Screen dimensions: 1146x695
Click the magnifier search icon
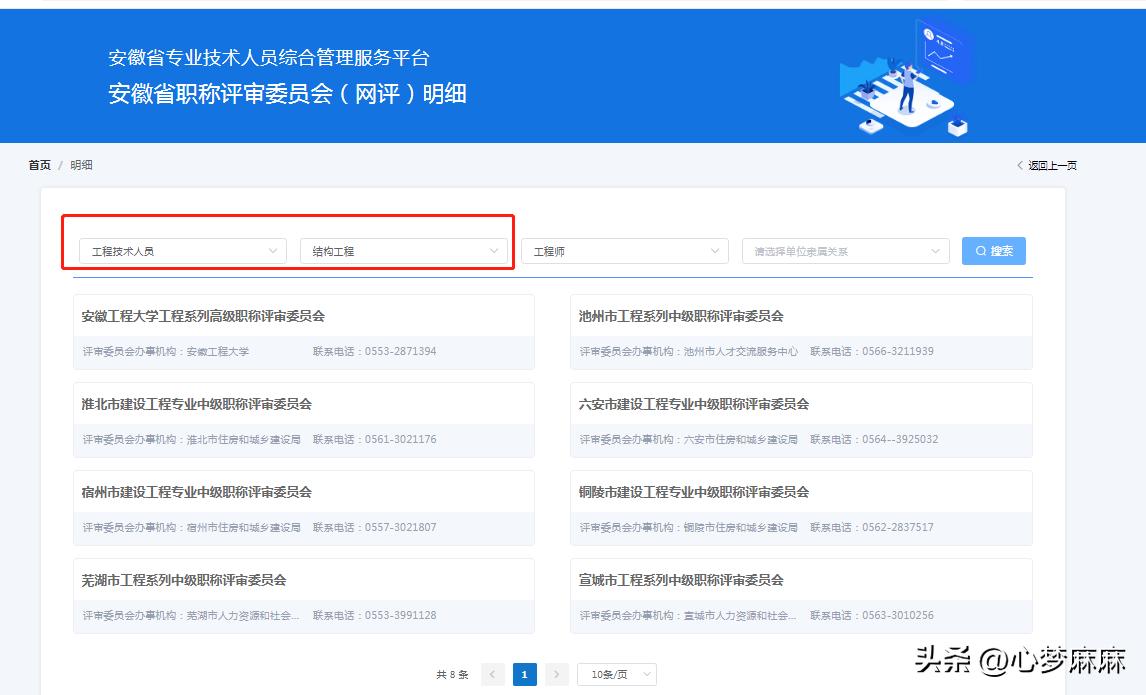point(983,251)
